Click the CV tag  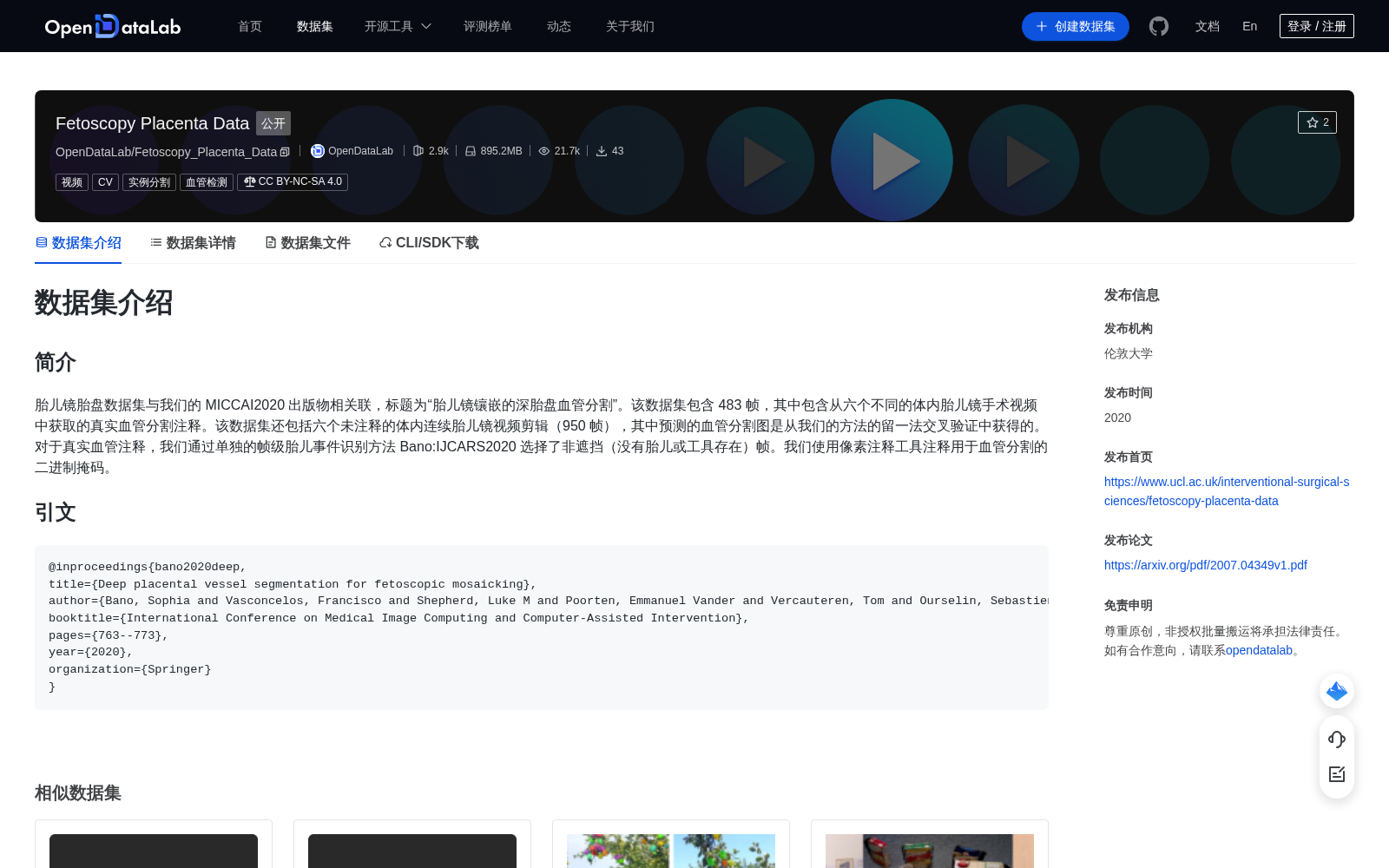click(x=105, y=182)
